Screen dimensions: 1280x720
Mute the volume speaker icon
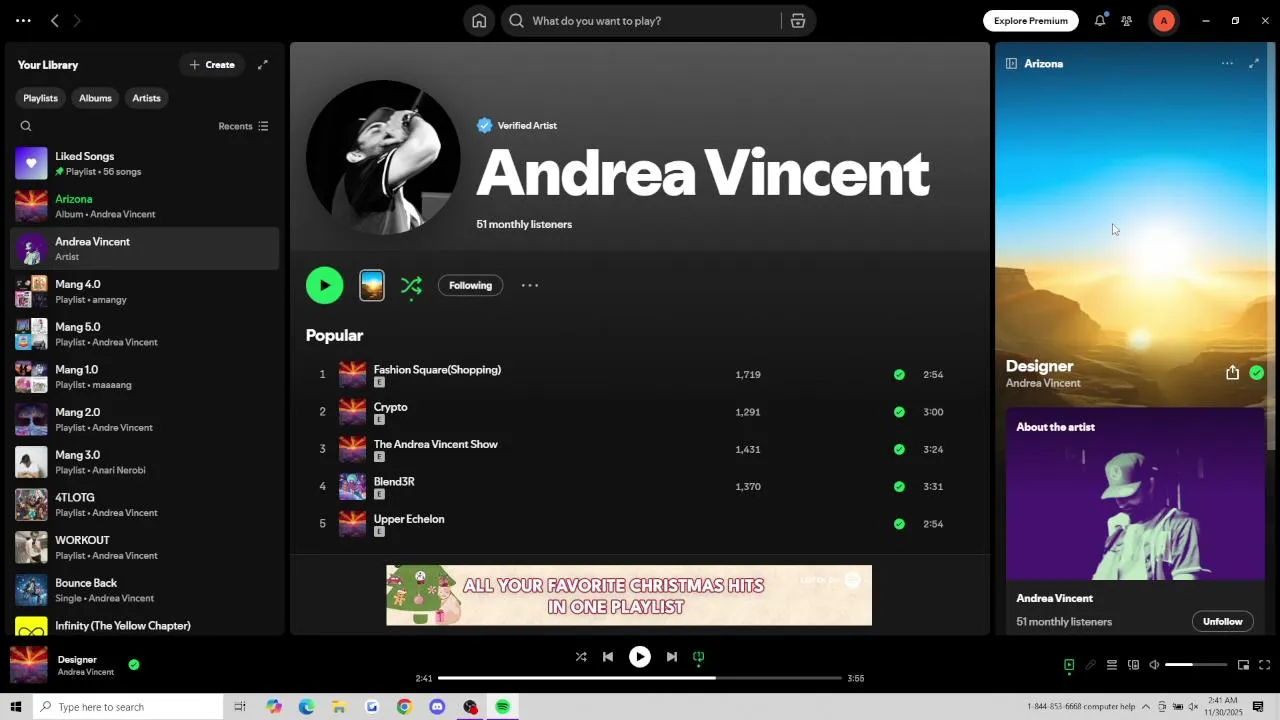tap(1154, 665)
